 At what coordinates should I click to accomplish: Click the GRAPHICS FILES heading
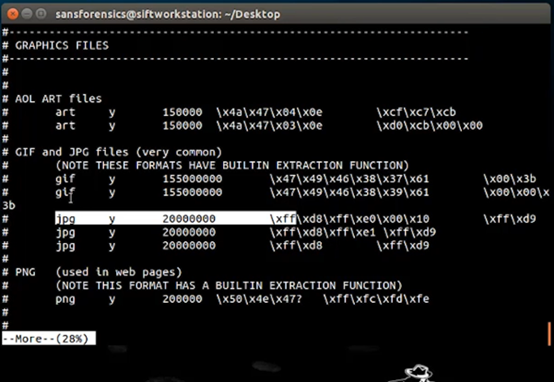[62, 45]
